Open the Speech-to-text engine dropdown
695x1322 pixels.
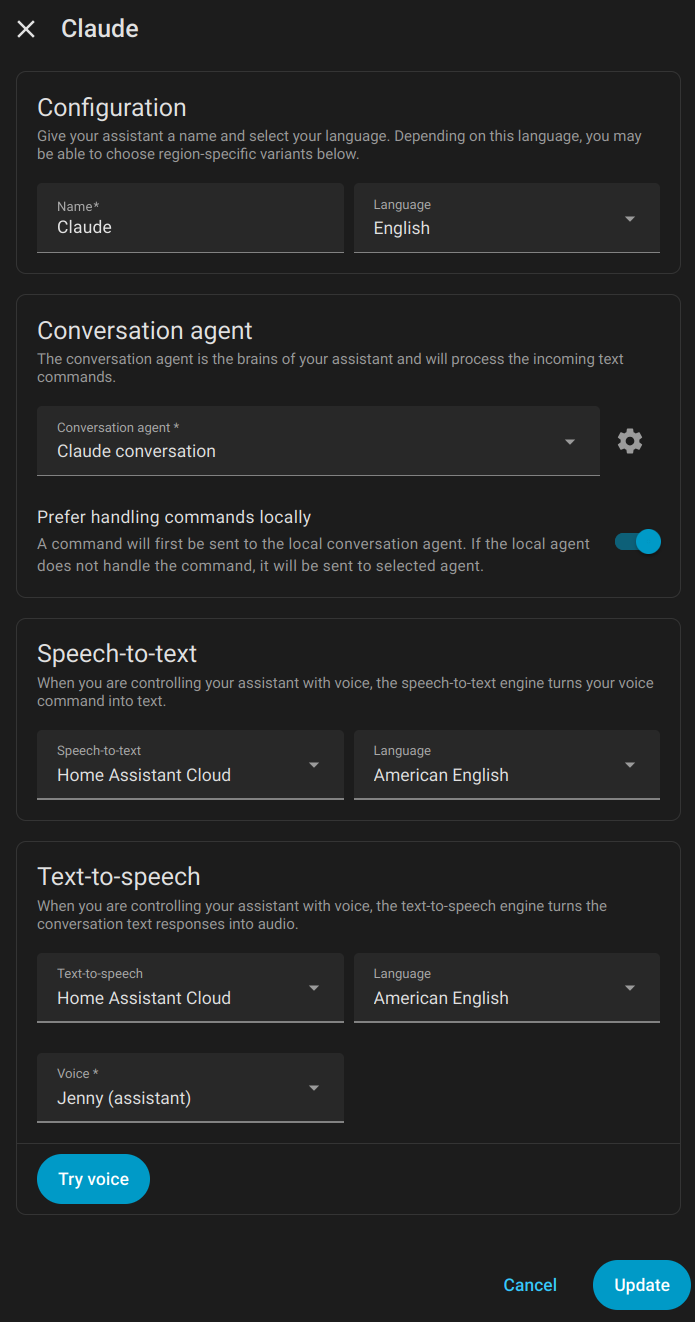coord(190,765)
